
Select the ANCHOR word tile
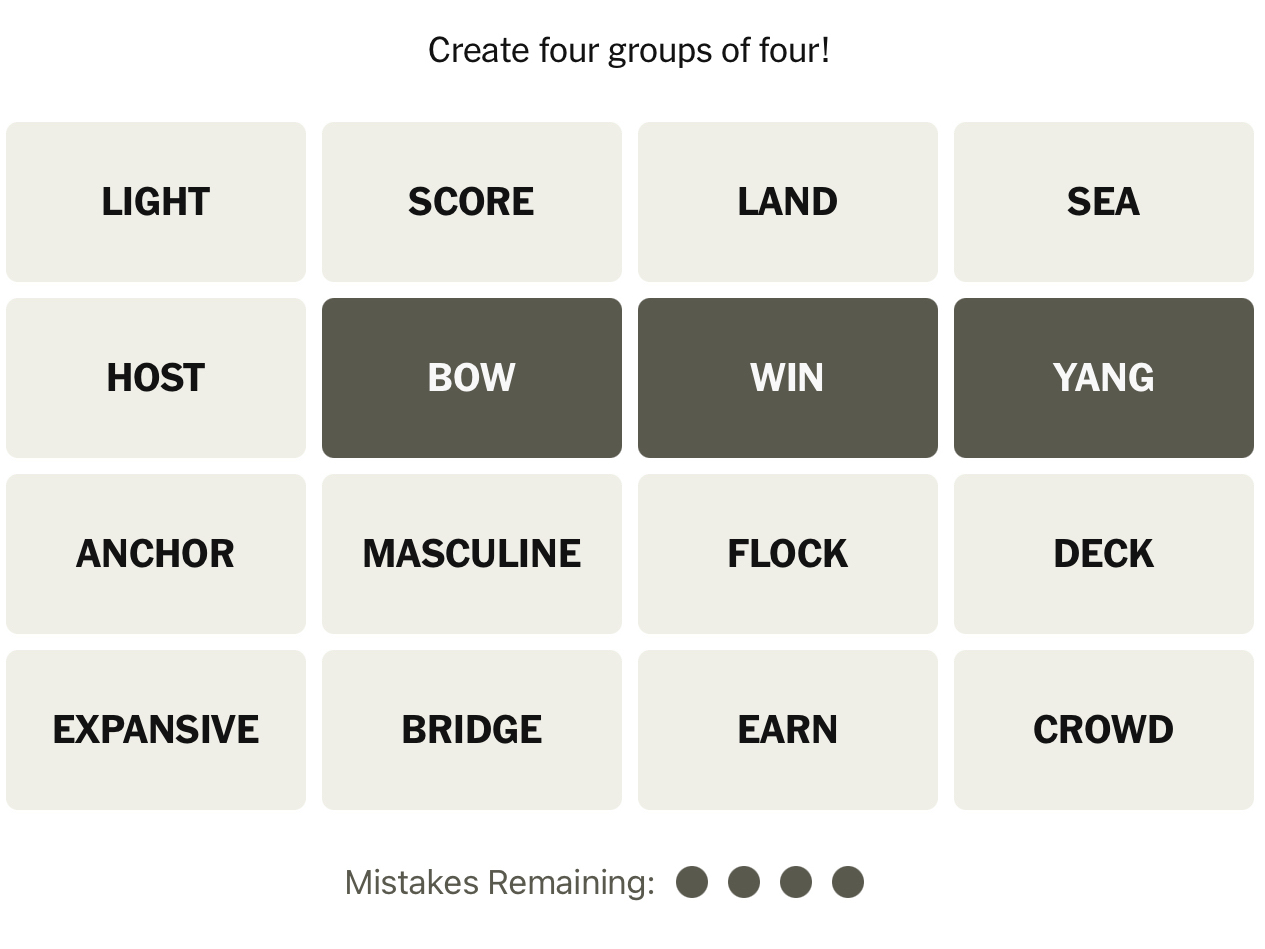pyautogui.click(x=156, y=554)
